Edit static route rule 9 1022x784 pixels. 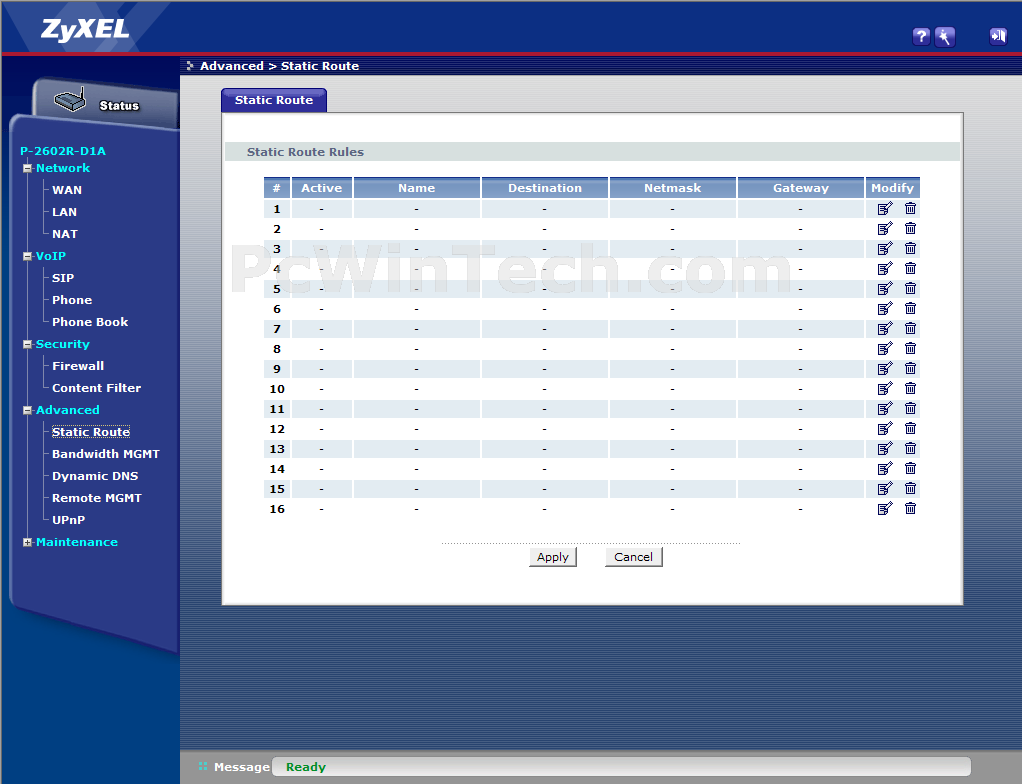[x=884, y=368]
